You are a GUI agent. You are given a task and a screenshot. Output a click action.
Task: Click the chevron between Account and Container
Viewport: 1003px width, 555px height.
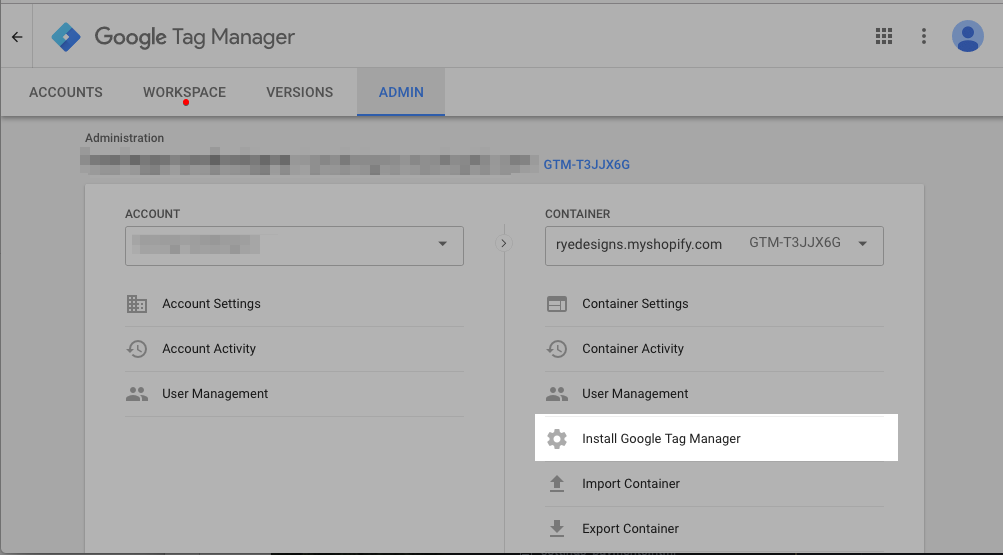(x=503, y=243)
